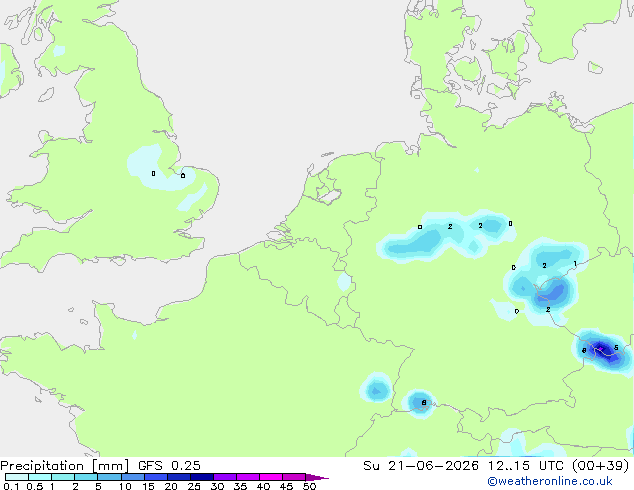Click the '(00+39)' forecast run offset
634x490 pixels.
[601, 466]
